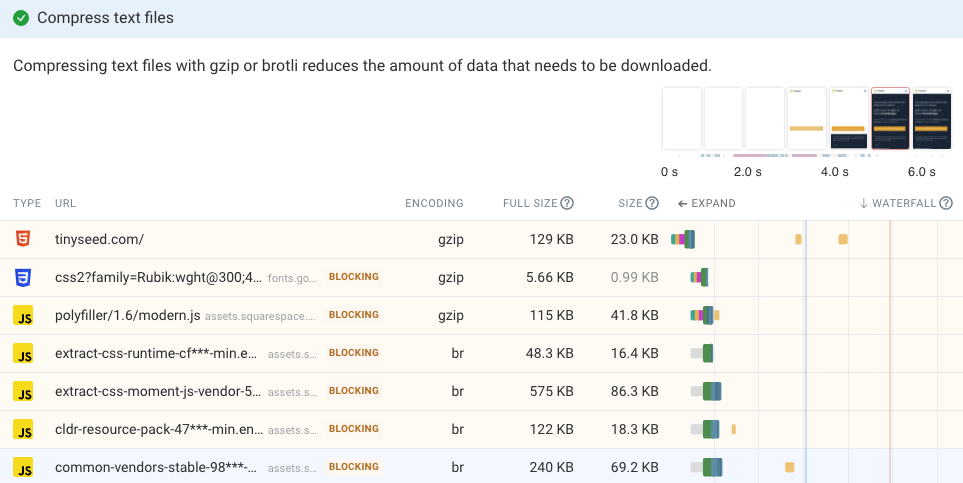The image size is (963, 483).
Task: Open the extract-css-moment-js-vendor request
Action: point(158,391)
